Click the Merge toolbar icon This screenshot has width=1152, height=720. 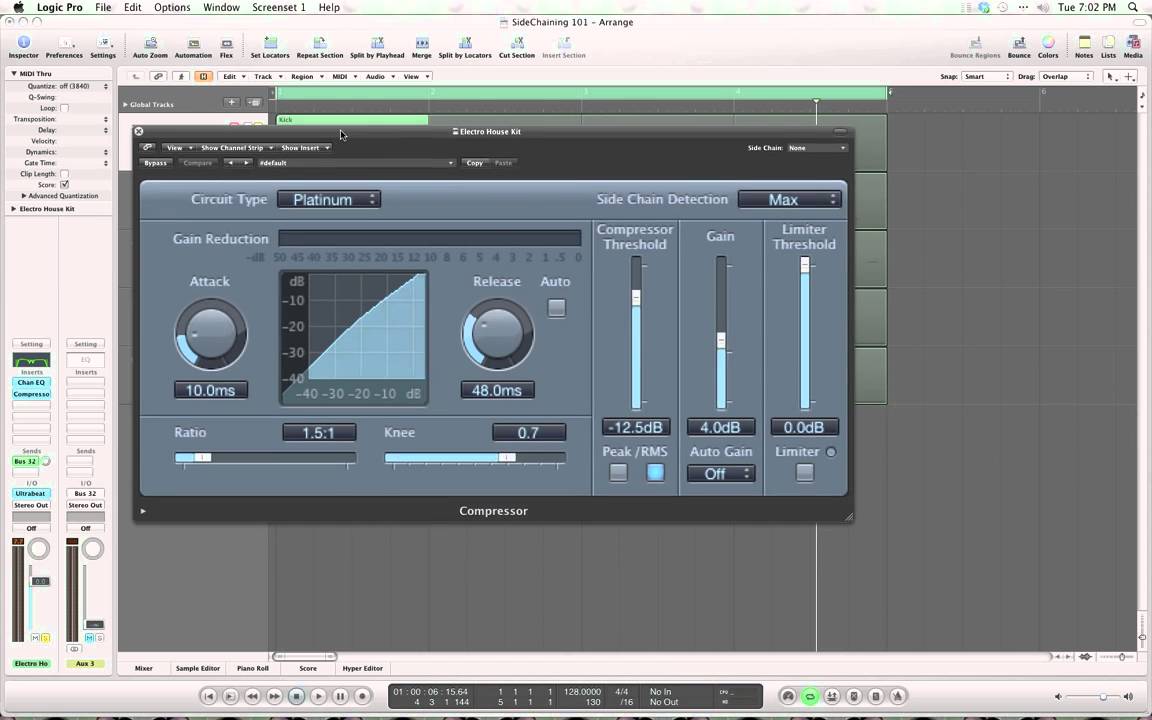click(422, 47)
